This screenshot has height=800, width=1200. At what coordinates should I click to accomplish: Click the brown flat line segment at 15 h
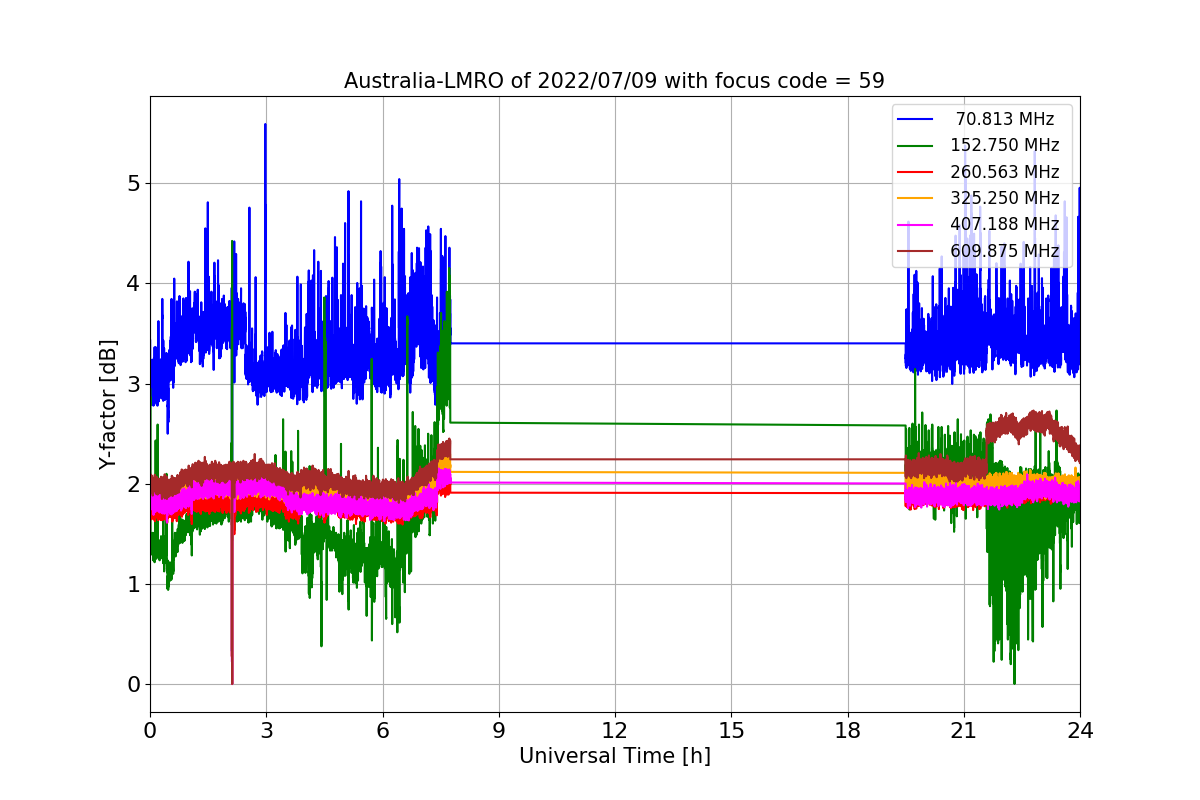[731, 459]
